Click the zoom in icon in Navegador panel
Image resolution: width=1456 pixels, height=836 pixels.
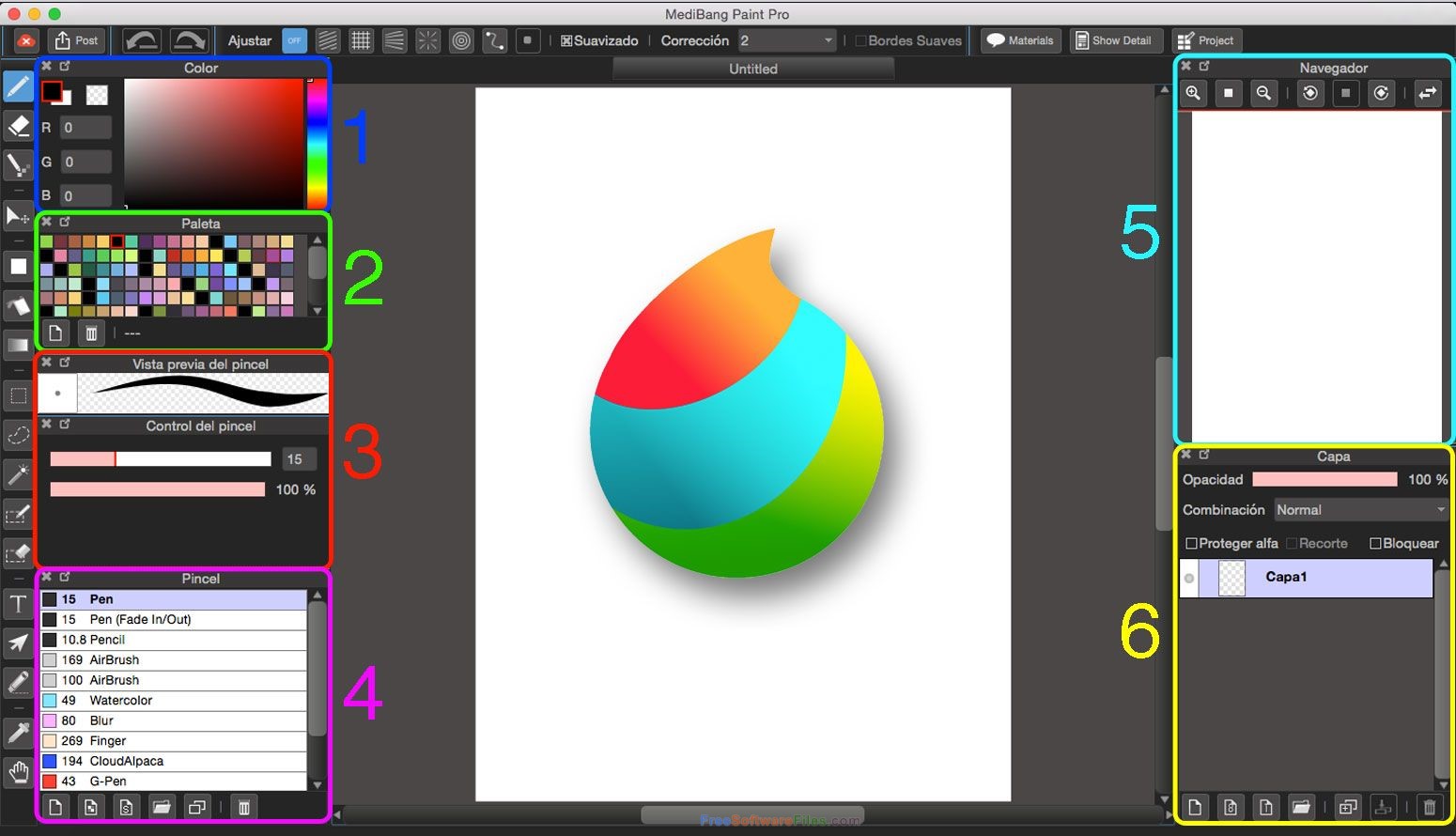click(1193, 93)
